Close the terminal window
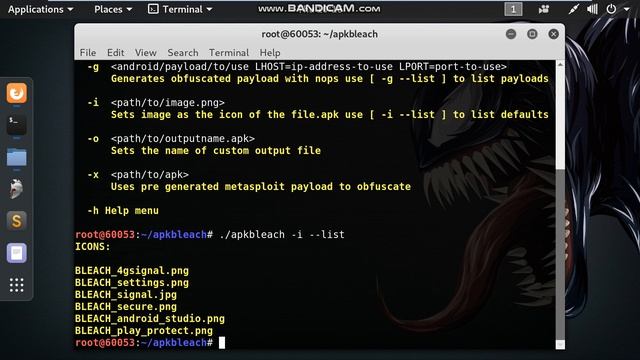 click(553, 34)
